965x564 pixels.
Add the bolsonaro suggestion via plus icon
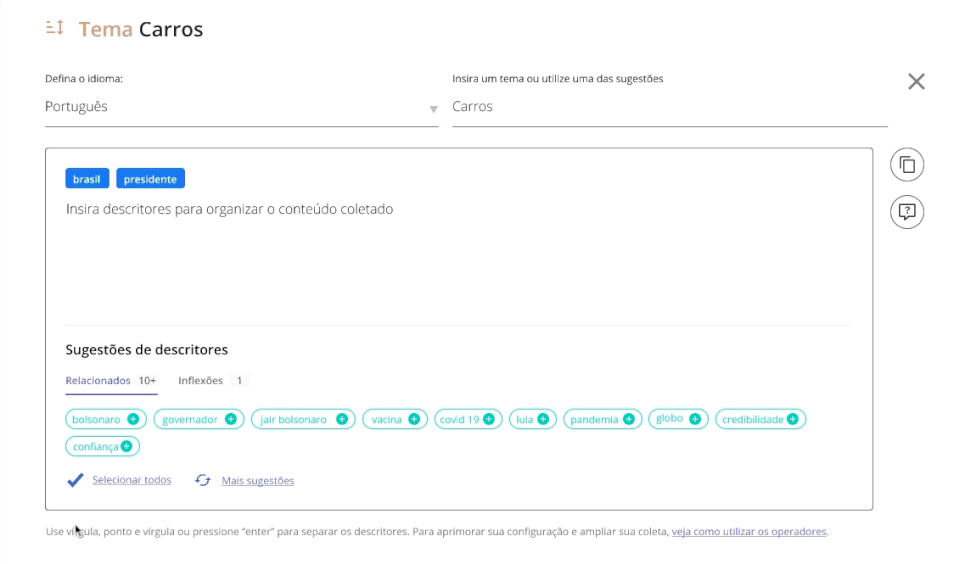pyautogui.click(x=133, y=419)
